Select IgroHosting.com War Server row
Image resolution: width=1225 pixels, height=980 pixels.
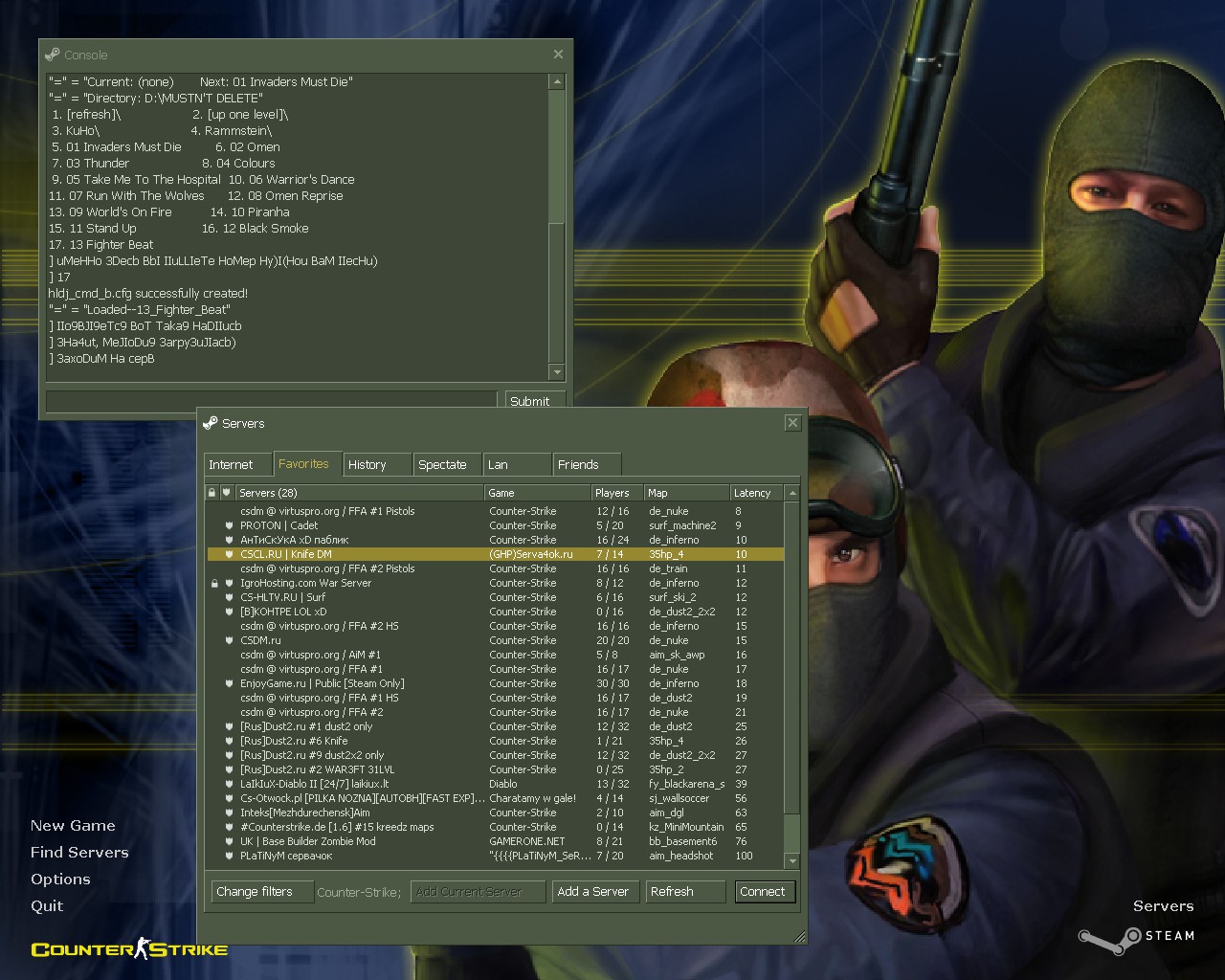496,583
